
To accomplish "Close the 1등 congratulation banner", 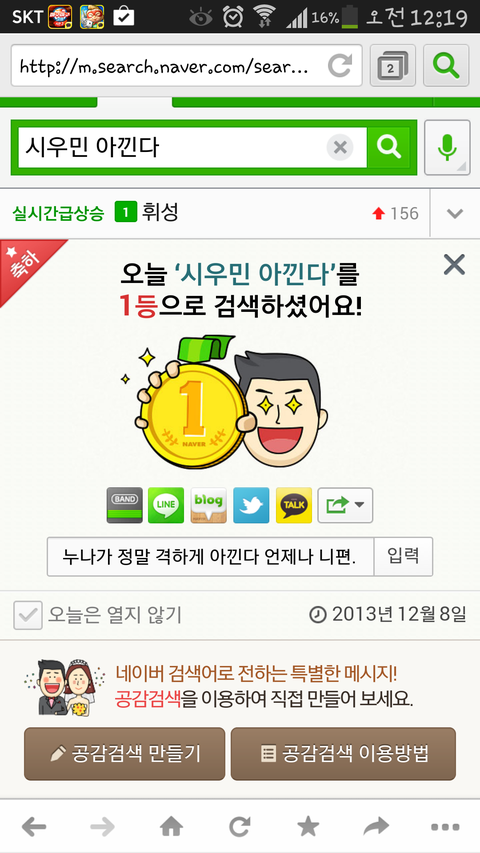I will [454, 265].
